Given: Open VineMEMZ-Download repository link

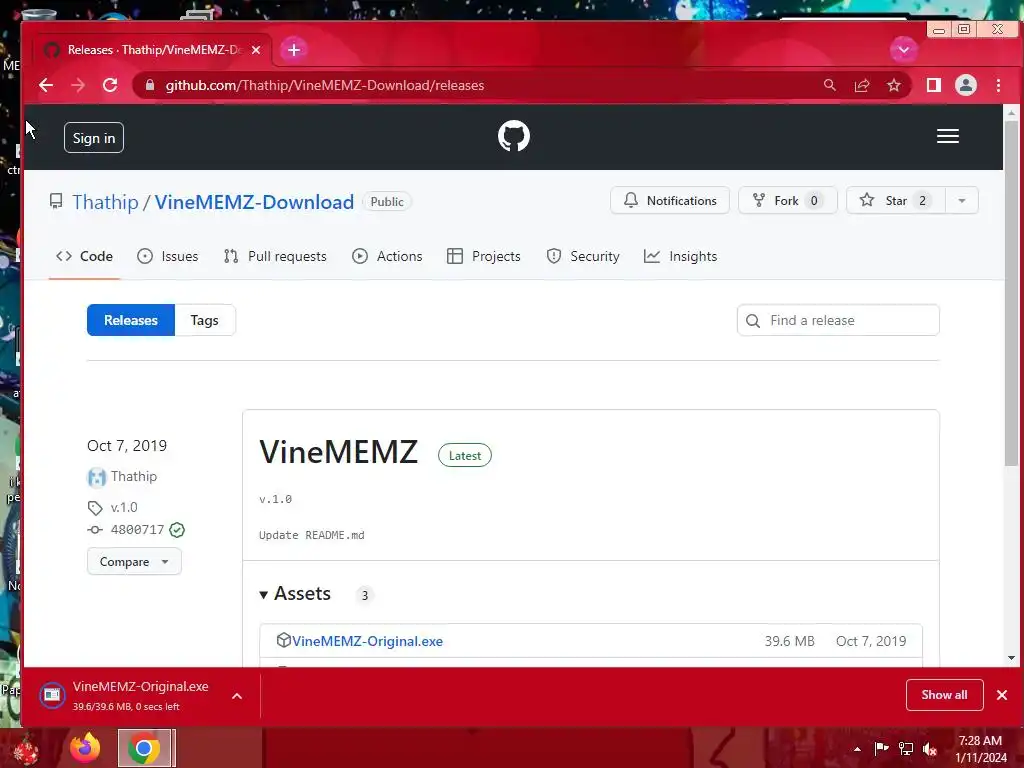Looking at the screenshot, I should (x=254, y=202).
